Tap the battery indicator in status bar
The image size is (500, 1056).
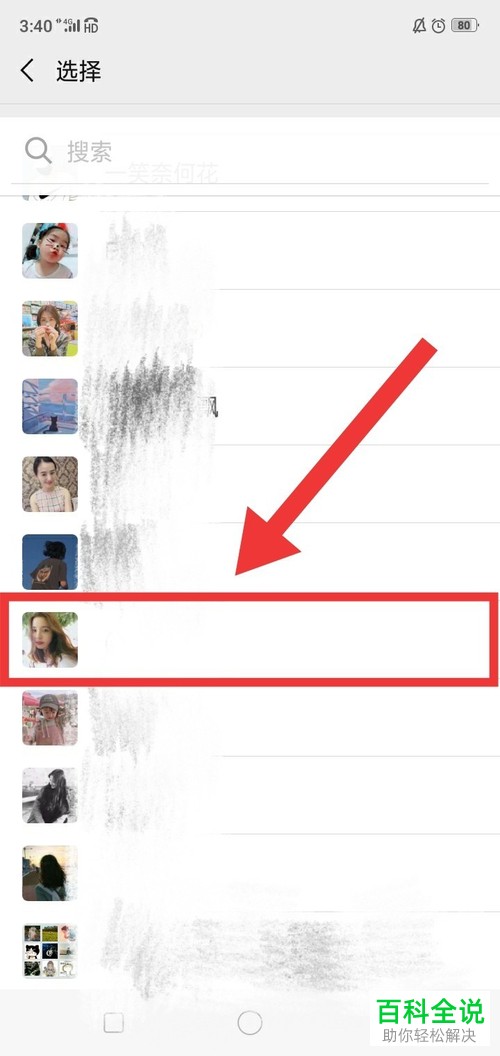pos(464,26)
